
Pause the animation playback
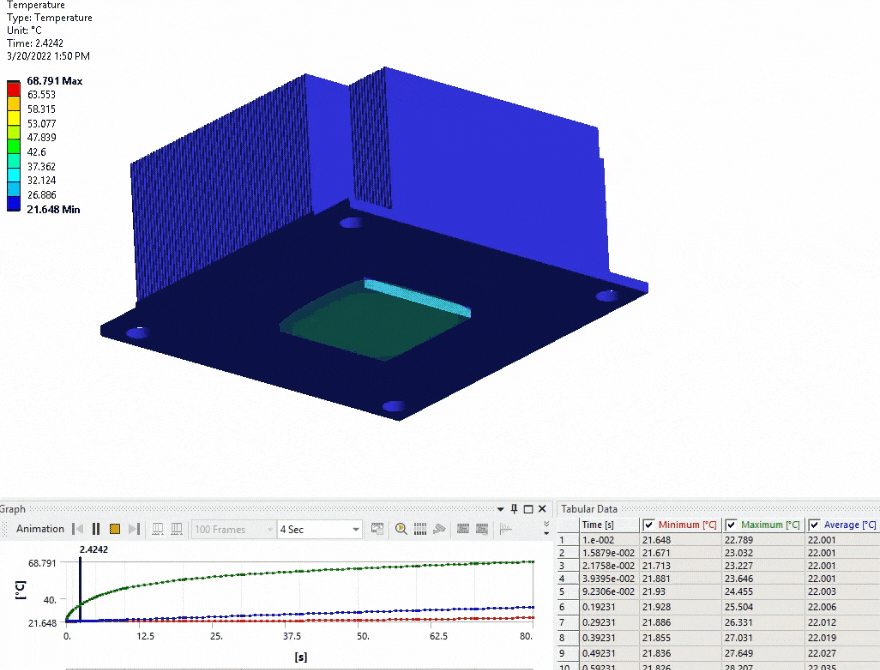[96, 529]
